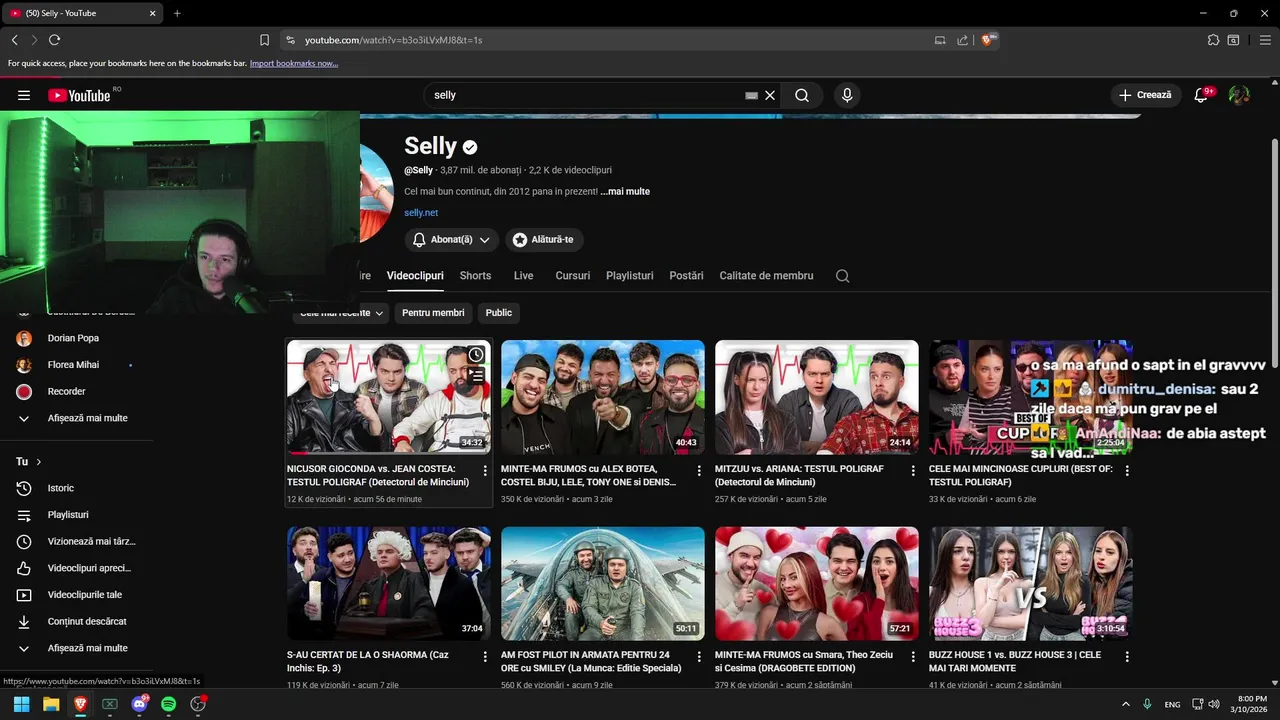Search within channel using the magnifier icon
Viewport: 1280px width, 720px height.
click(842, 276)
